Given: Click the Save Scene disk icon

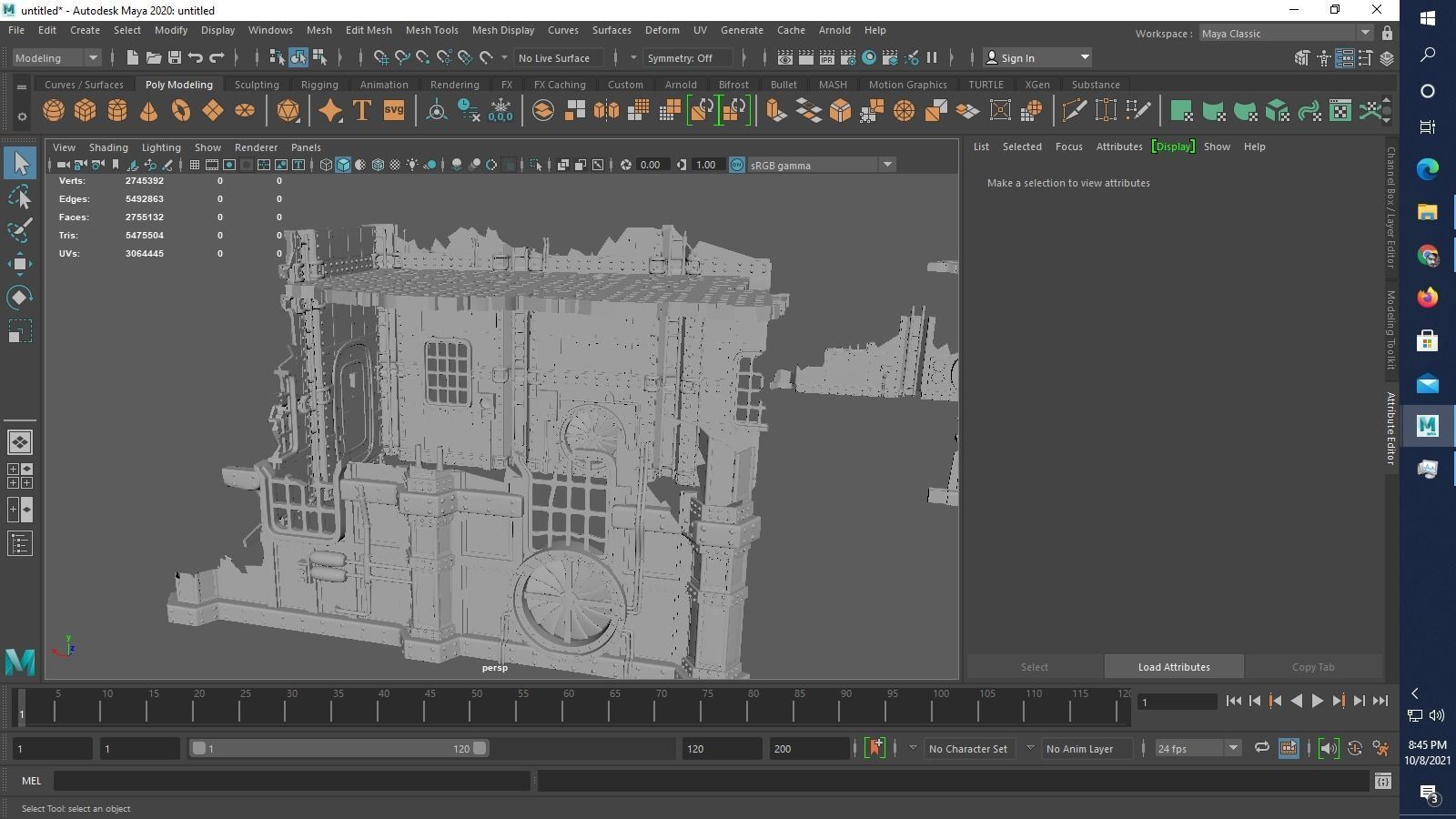Looking at the screenshot, I should (175, 57).
